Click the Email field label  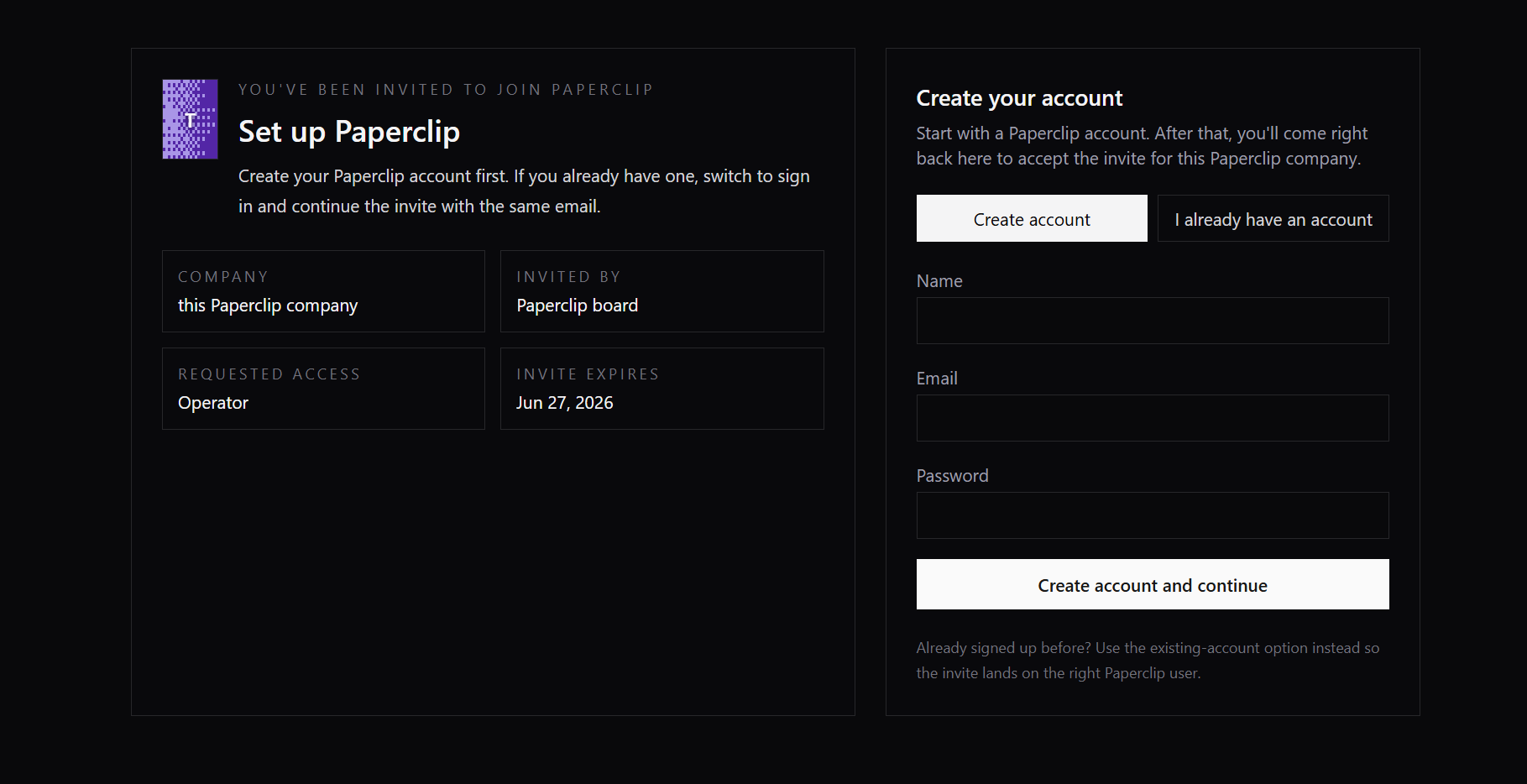click(937, 379)
